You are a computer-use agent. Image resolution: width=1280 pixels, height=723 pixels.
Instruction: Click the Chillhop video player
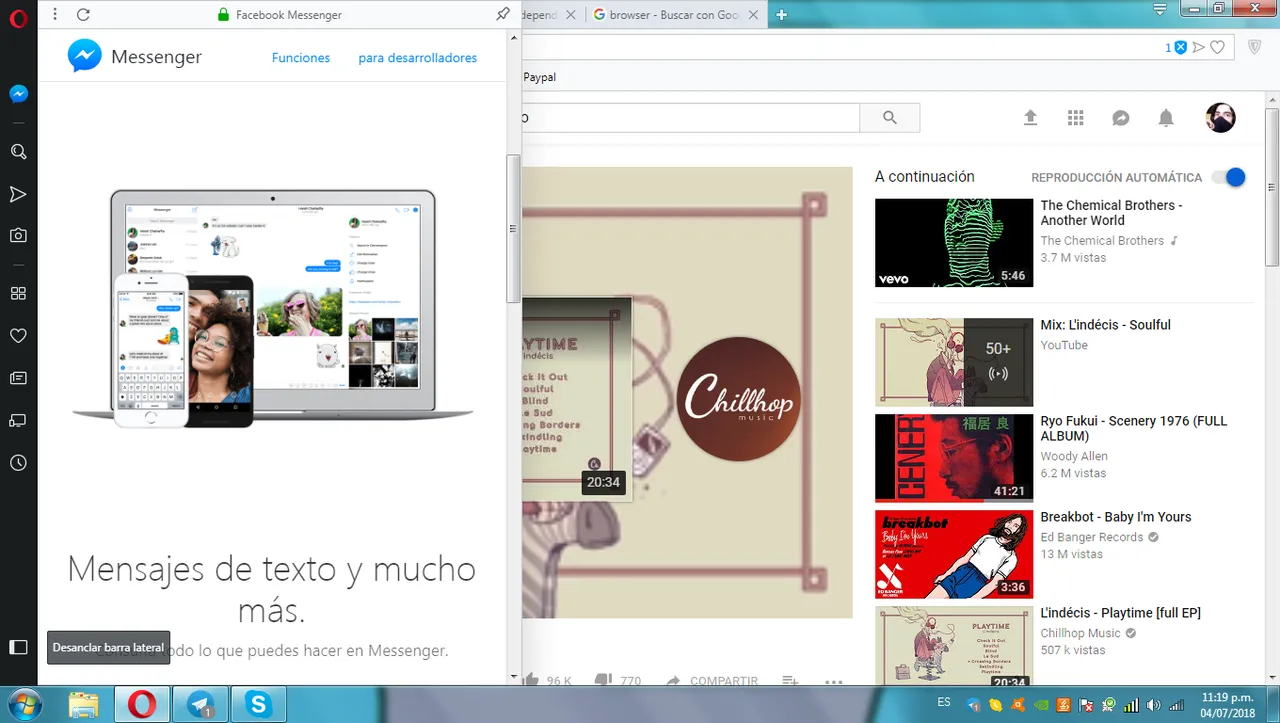pos(687,393)
